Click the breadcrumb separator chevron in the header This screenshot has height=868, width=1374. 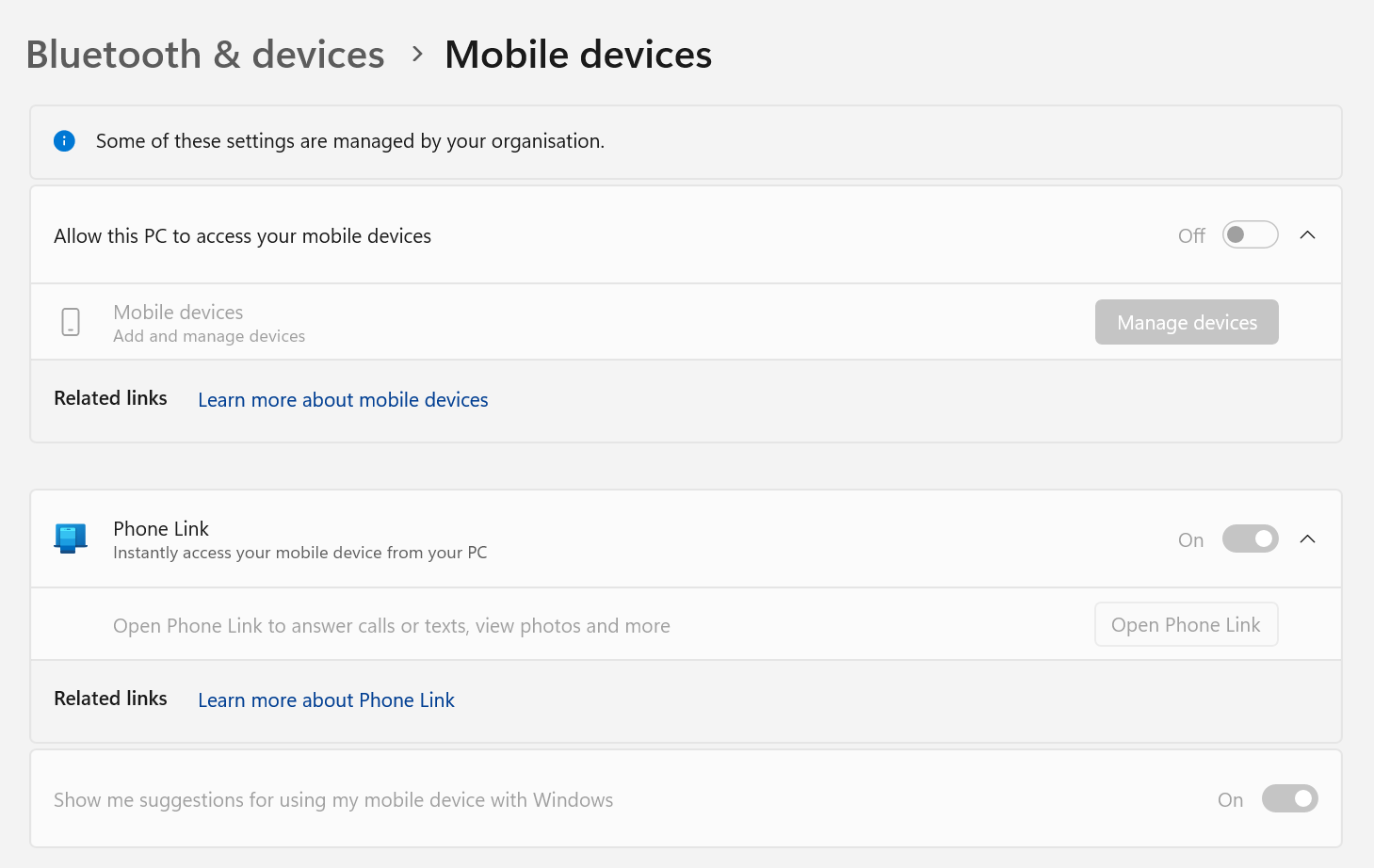click(415, 55)
